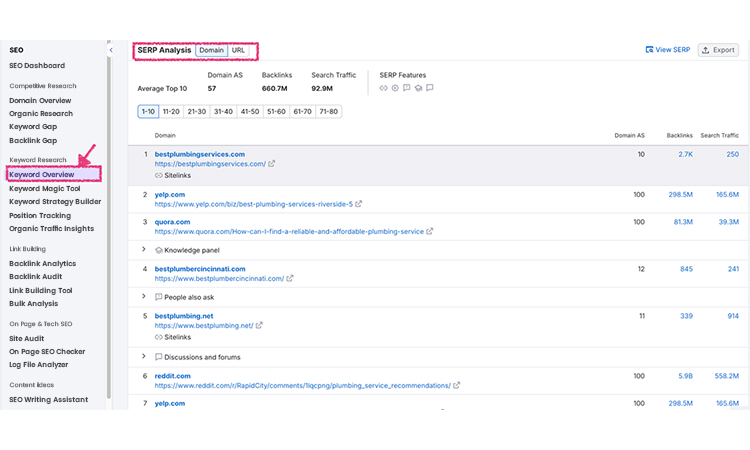Select results range 41-50
The height and width of the screenshot is (450, 750).
coord(250,111)
